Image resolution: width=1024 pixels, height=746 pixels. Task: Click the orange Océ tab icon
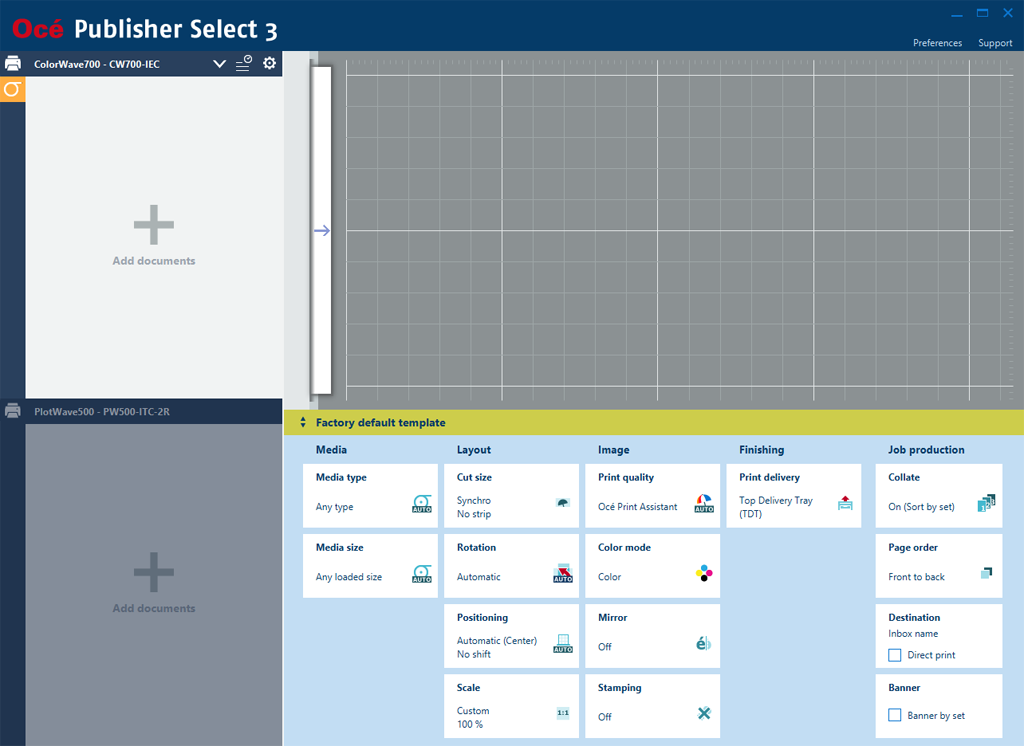click(12, 89)
